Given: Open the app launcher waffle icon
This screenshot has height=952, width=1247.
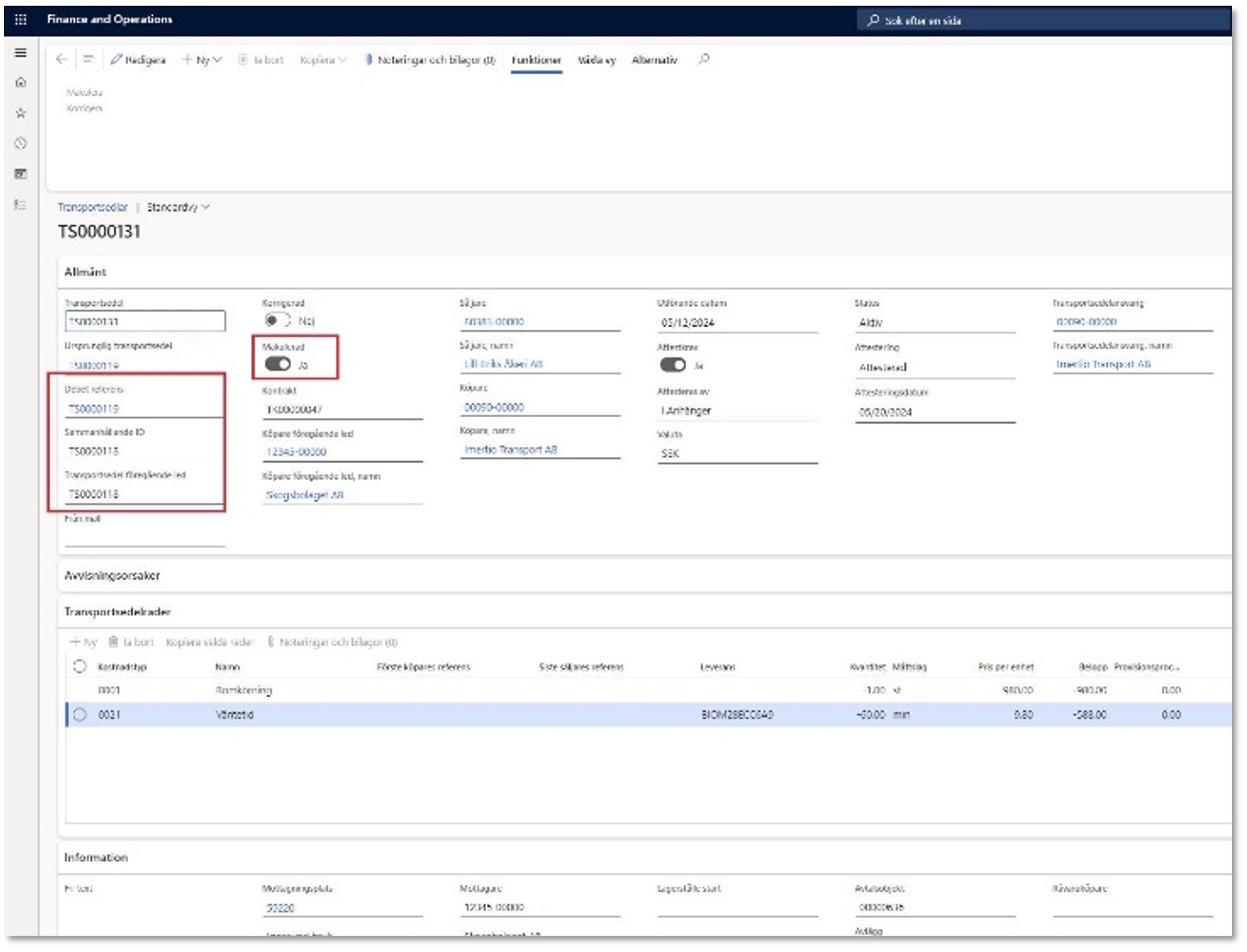Looking at the screenshot, I should (20, 19).
